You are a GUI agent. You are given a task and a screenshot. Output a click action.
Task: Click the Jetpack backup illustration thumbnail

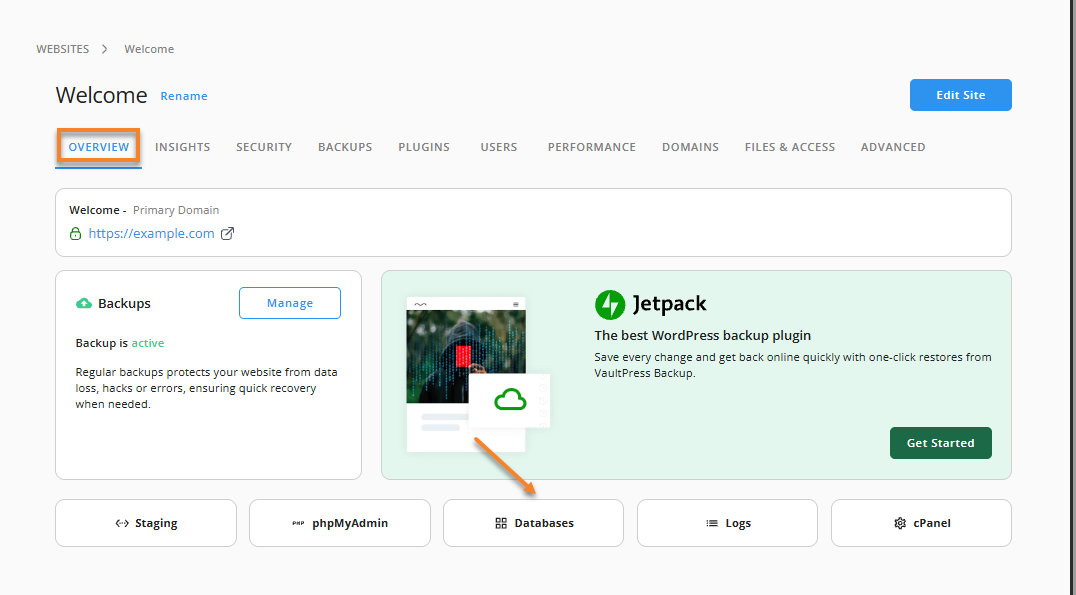(478, 374)
